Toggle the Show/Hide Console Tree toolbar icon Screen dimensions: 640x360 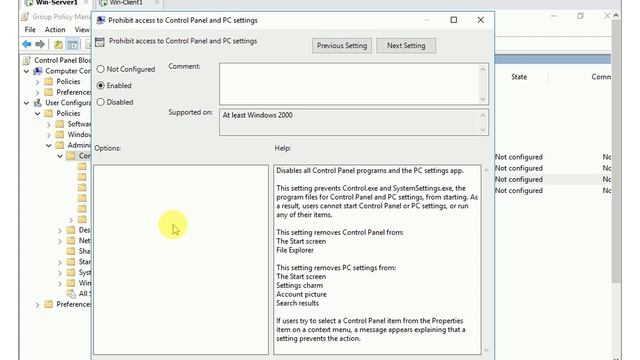72,44
